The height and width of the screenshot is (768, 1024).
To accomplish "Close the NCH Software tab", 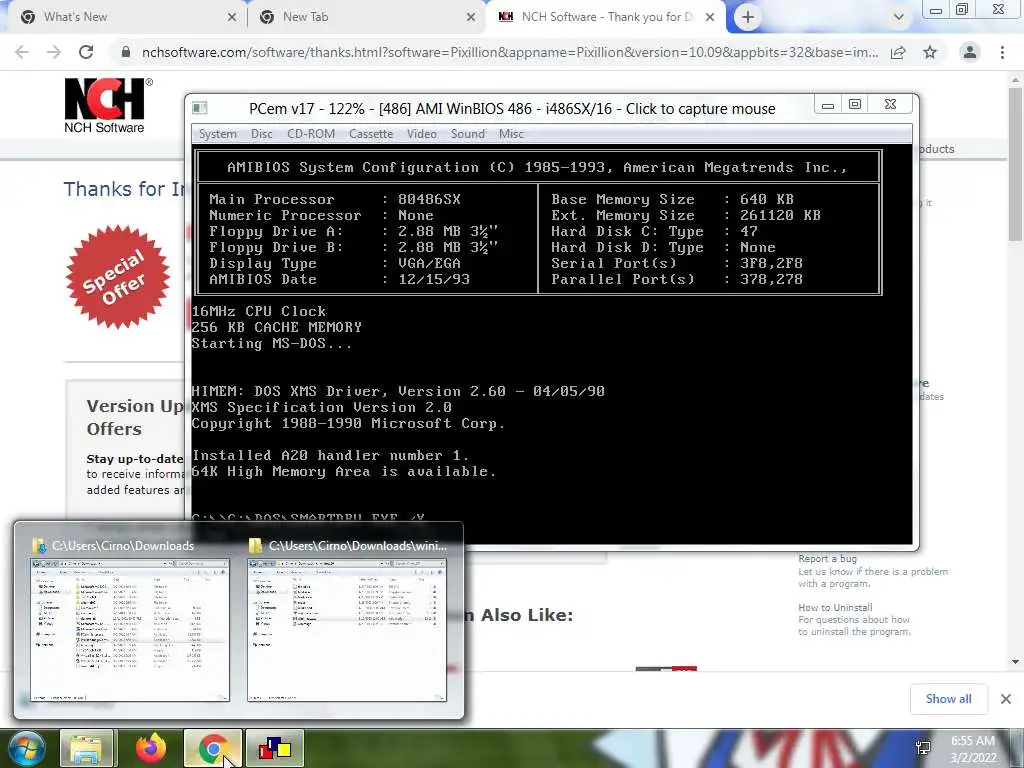I will coord(710,18).
